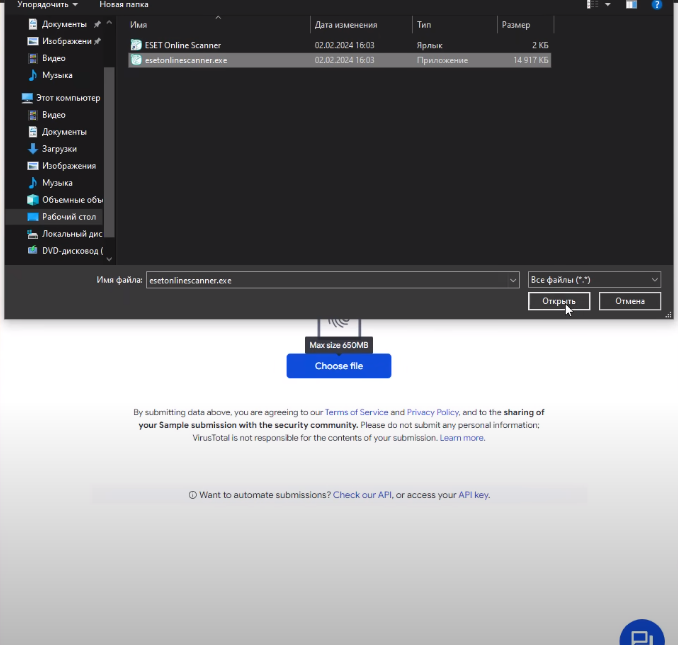678x645 pixels.
Task: Click the Открыть button
Action: (x=559, y=301)
